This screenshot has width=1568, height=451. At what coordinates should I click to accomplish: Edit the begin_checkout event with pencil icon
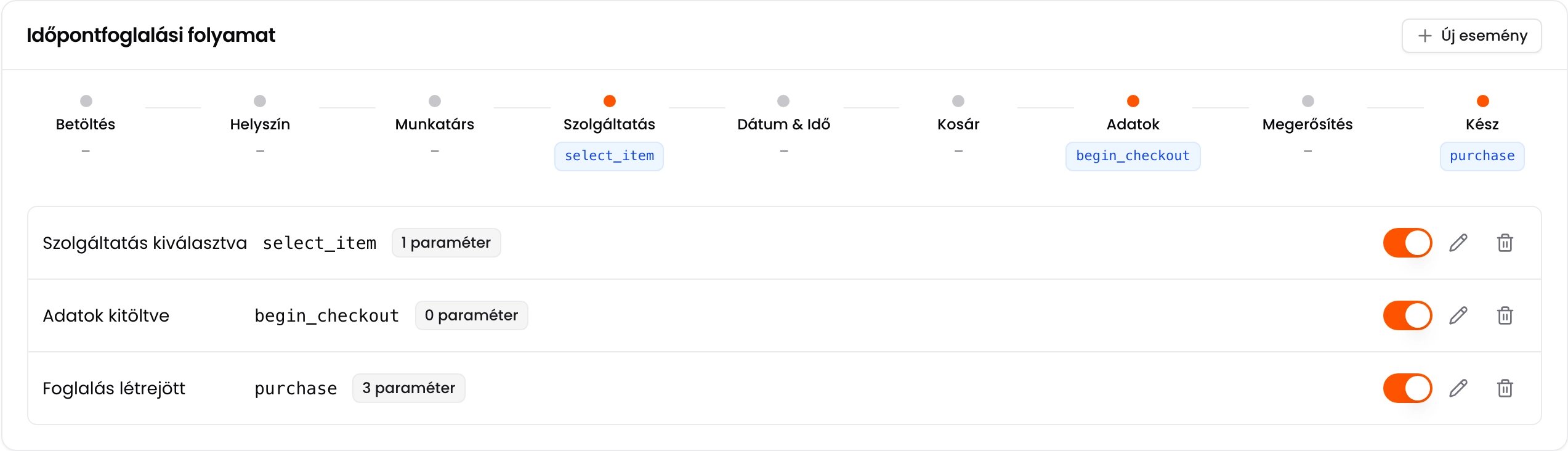coord(1458,315)
